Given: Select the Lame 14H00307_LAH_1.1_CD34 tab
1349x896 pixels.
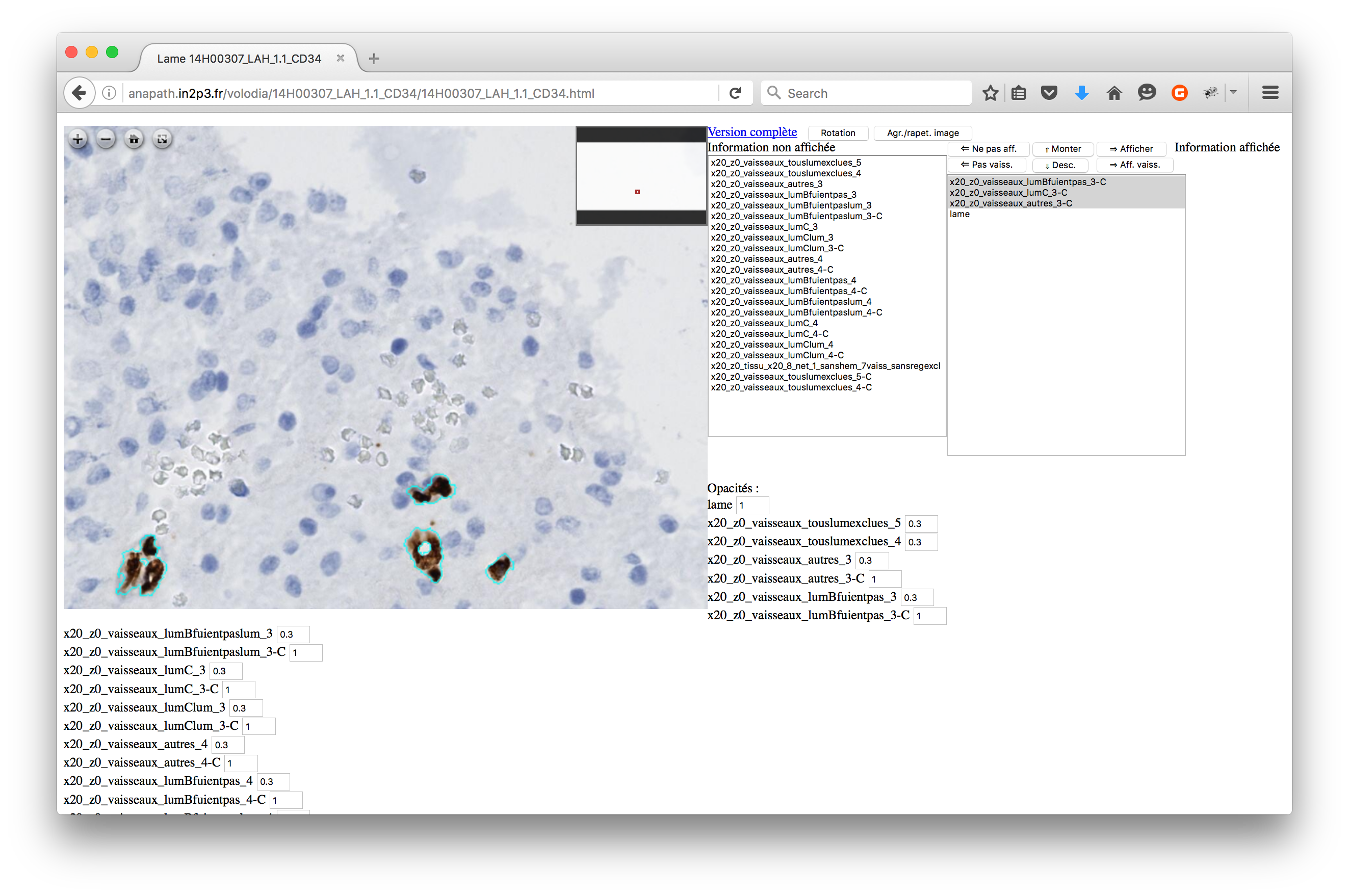Looking at the screenshot, I should tap(239, 59).
